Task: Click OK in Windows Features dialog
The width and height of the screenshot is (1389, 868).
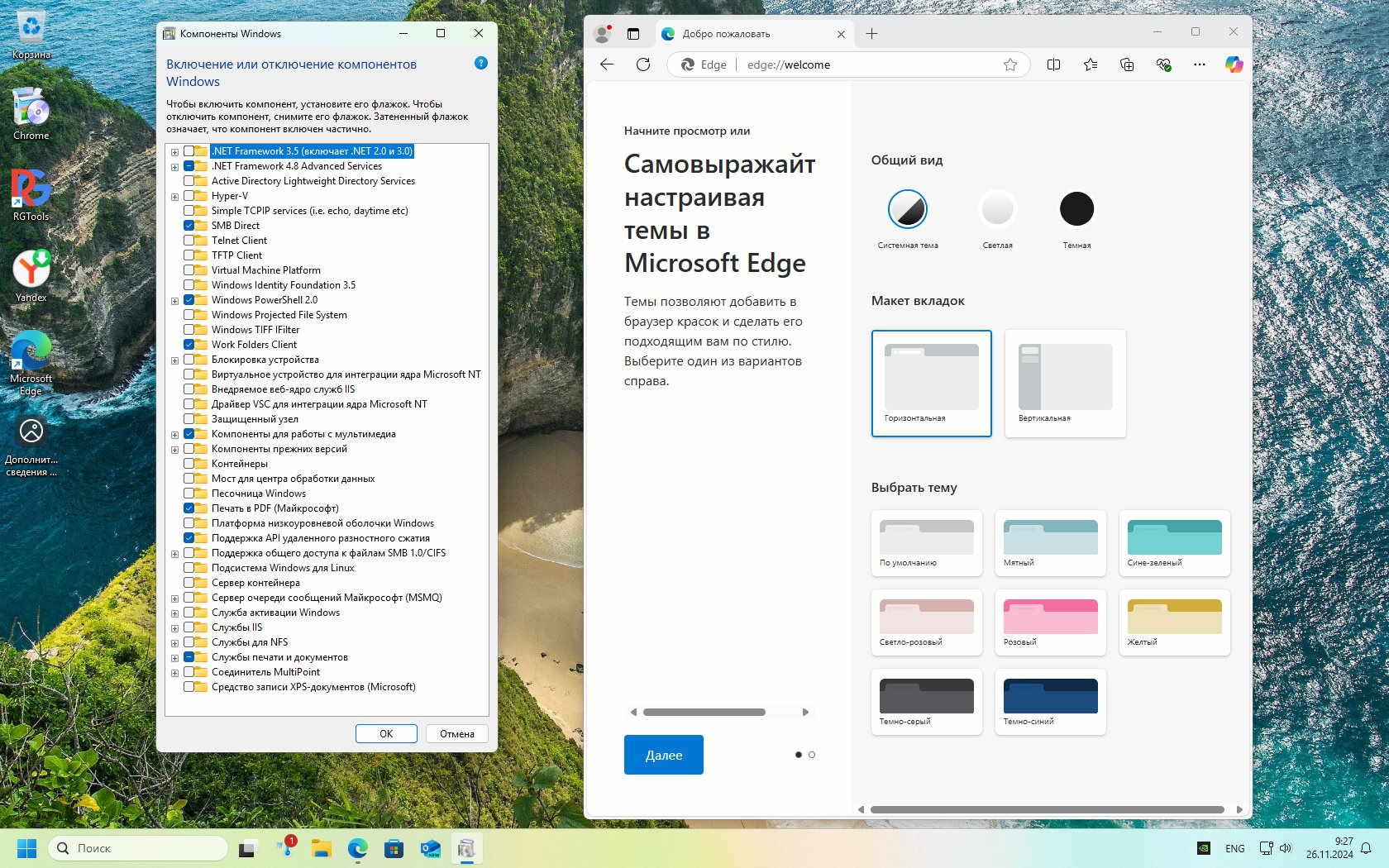Action: [x=386, y=734]
